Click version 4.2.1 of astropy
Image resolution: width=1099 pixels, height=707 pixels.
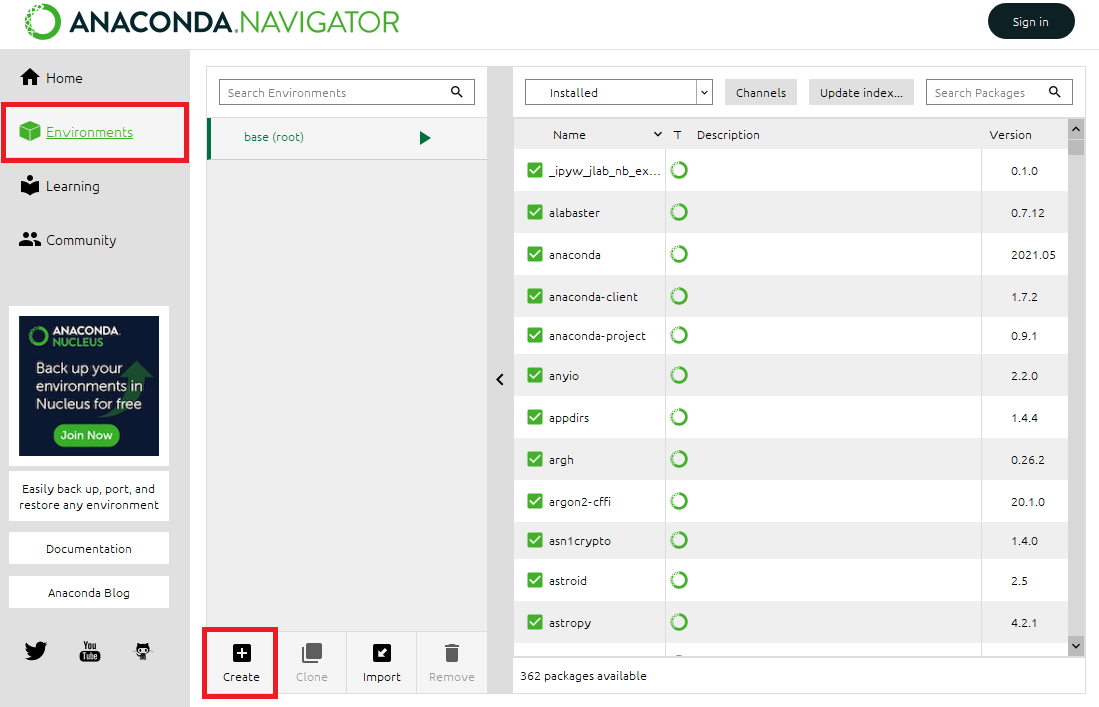[x=1024, y=622]
